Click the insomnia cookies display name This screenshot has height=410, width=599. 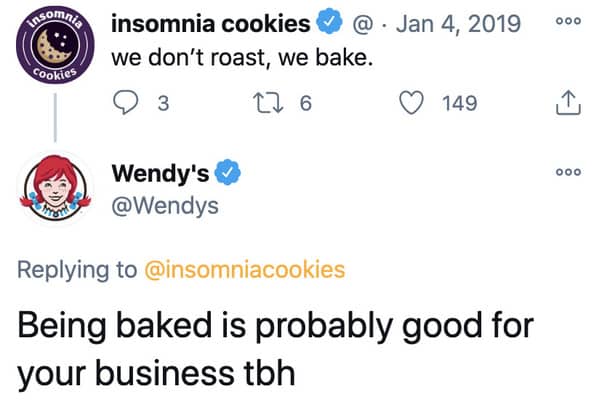click(x=210, y=24)
